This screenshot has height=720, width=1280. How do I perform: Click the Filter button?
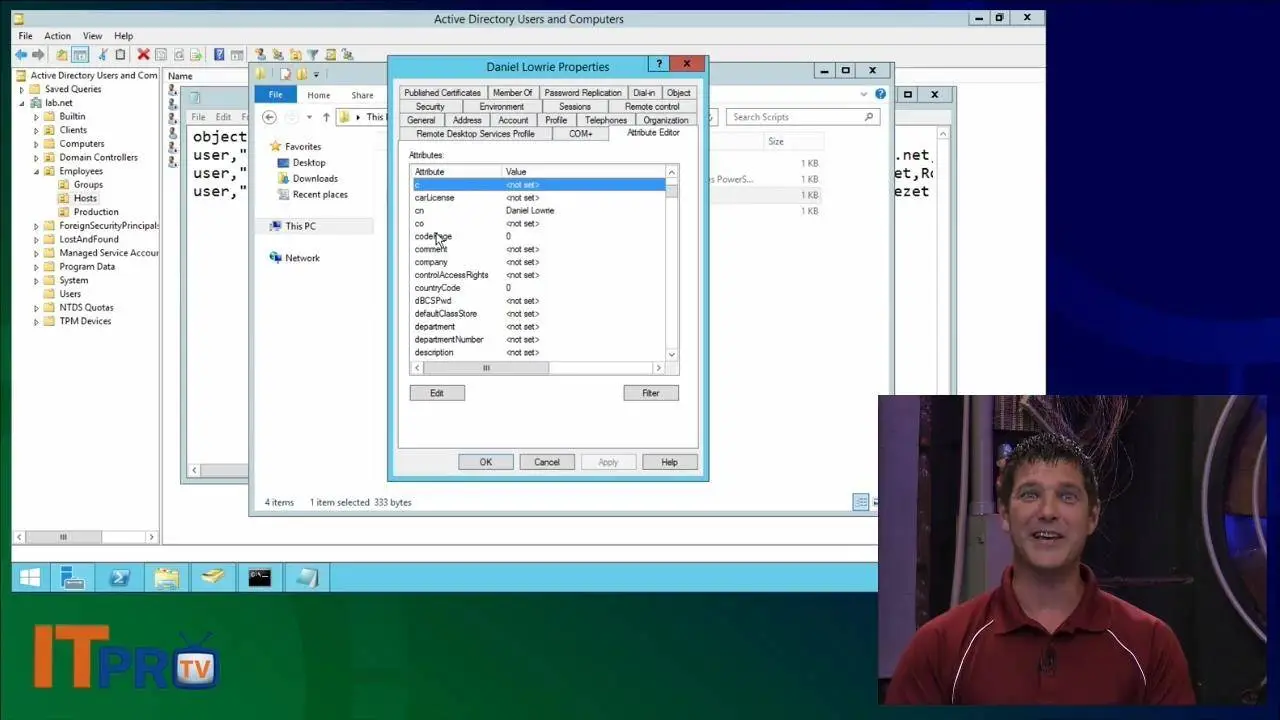point(651,393)
